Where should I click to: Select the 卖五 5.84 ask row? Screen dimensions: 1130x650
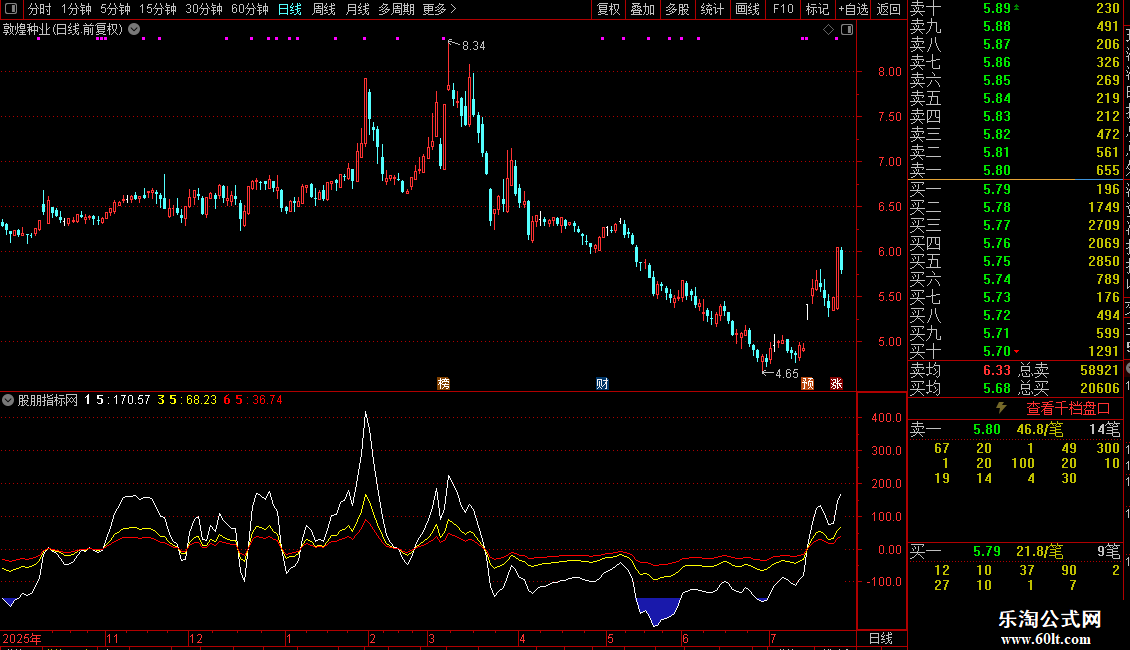click(1015, 98)
